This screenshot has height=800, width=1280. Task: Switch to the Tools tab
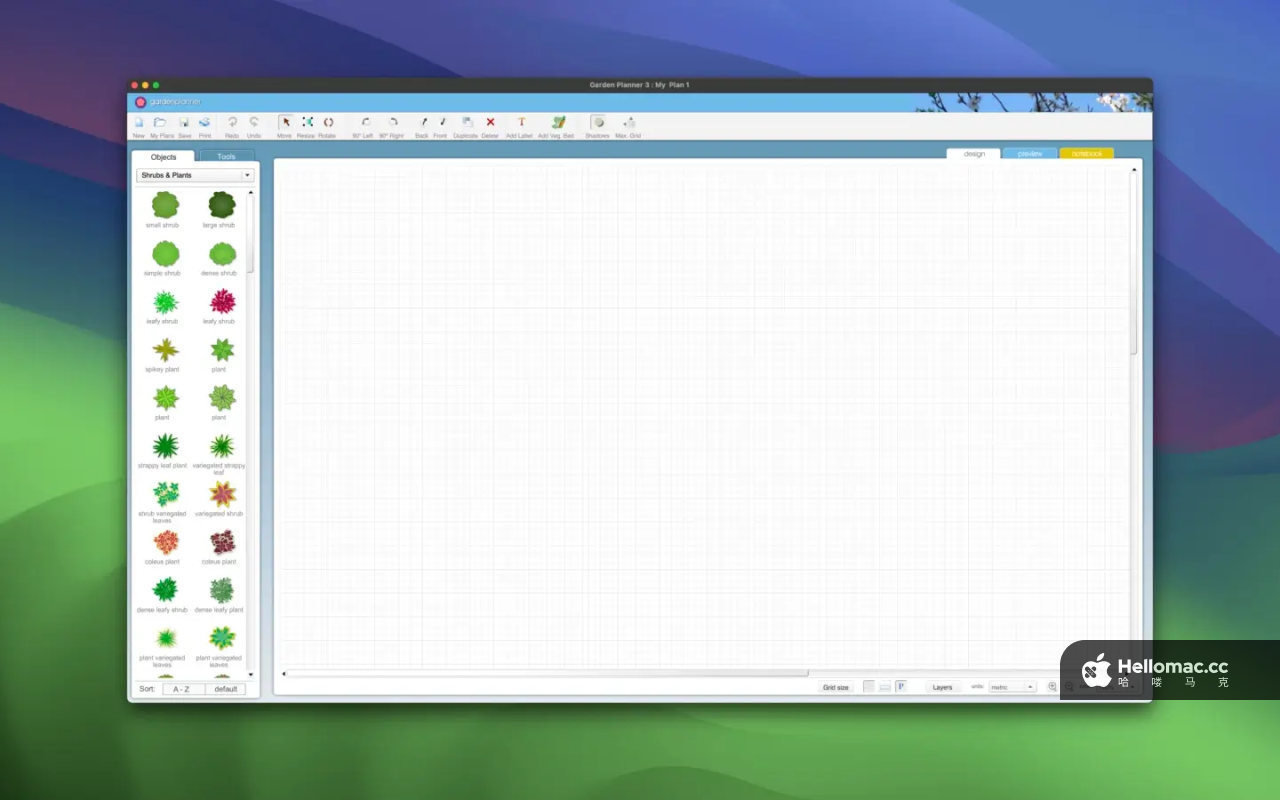pos(227,156)
